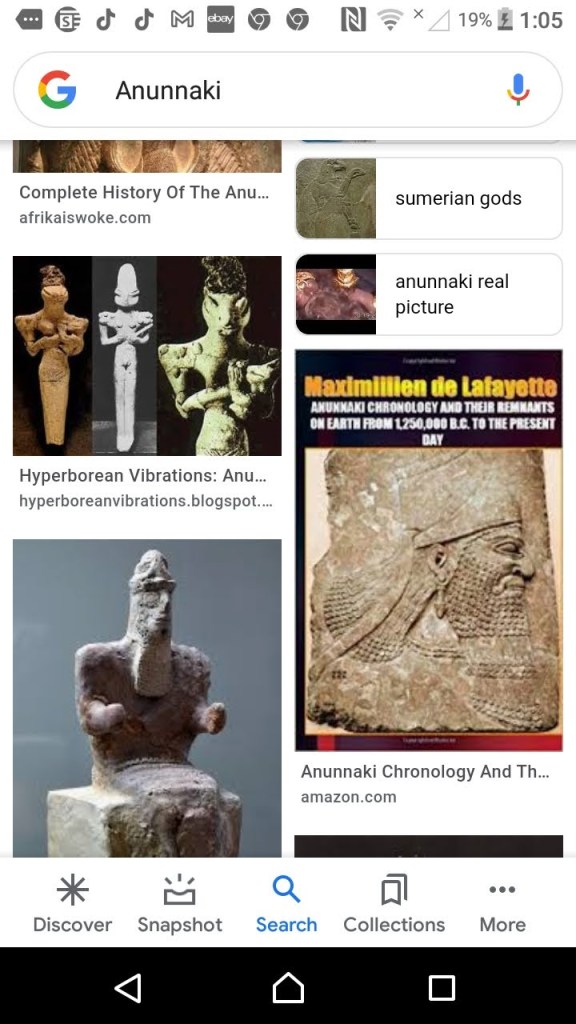The width and height of the screenshot is (576, 1024).
Task: Tap the Gmail notification icon in status bar
Action: (x=182, y=21)
